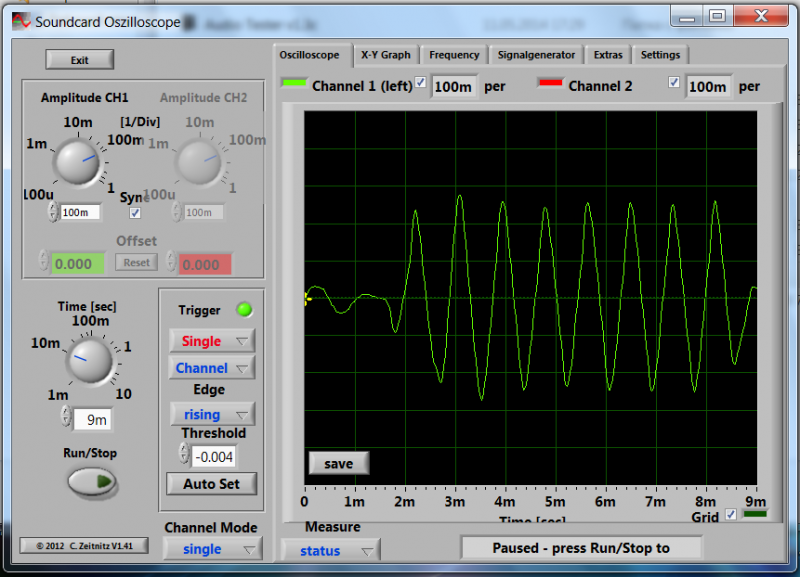Switch to the Frequency tab

[454, 55]
